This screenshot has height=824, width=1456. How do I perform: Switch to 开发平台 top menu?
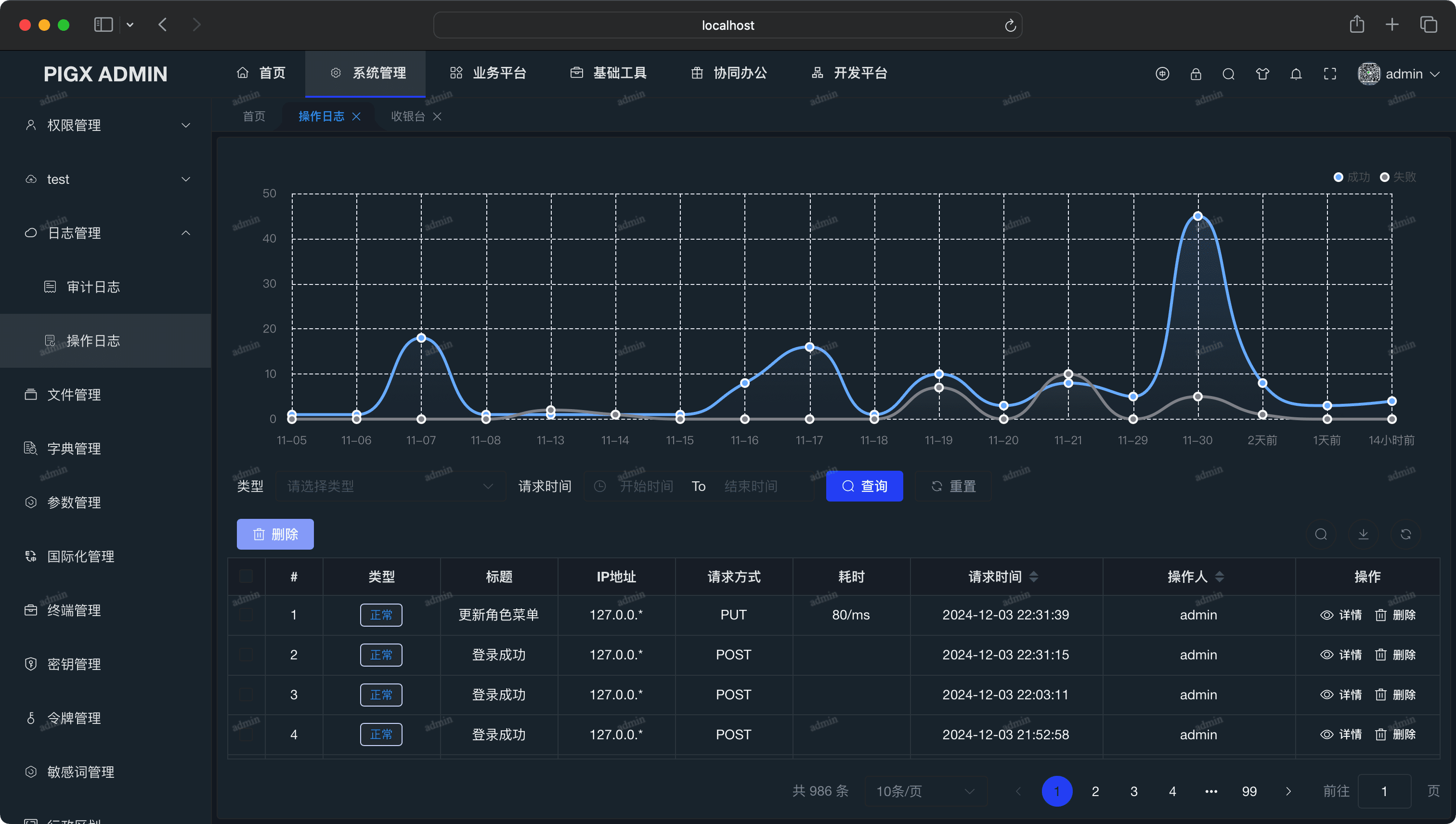[x=848, y=73]
